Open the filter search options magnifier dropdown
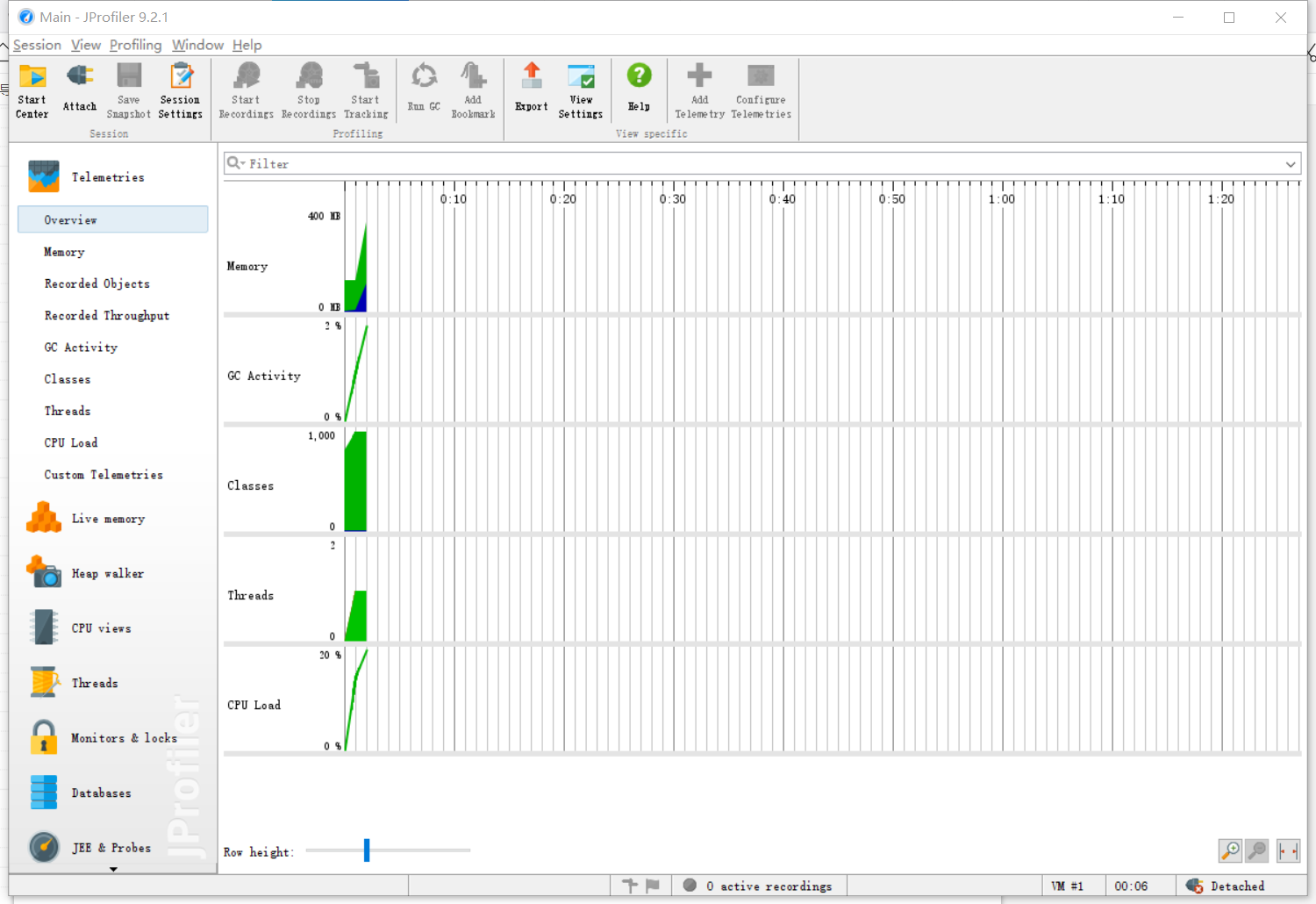This screenshot has height=904, width=1316. pyautogui.click(x=236, y=163)
